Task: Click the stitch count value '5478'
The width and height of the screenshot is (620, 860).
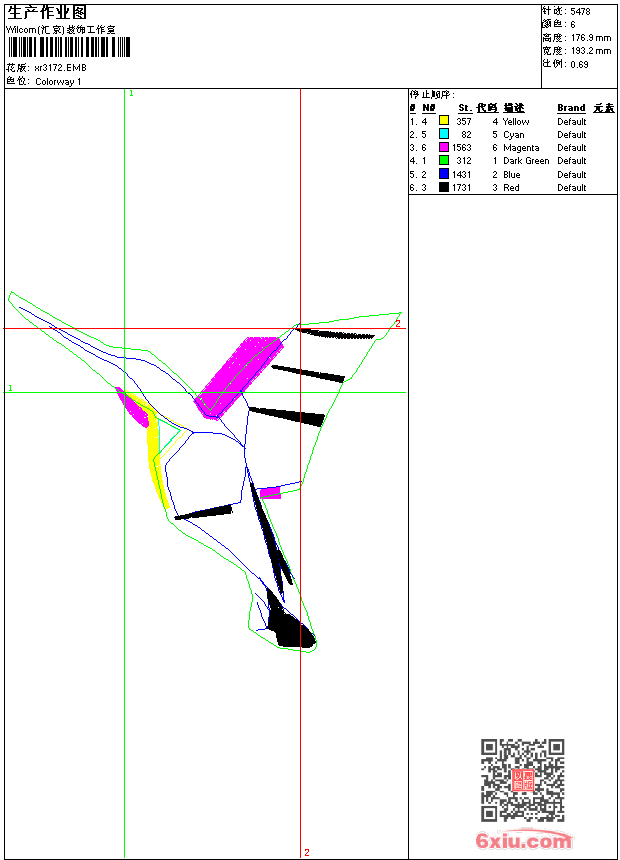Action: click(580, 12)
